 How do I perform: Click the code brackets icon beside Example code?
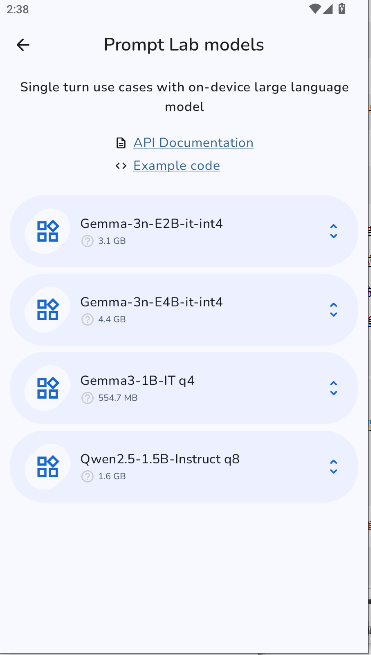point(121,166)
